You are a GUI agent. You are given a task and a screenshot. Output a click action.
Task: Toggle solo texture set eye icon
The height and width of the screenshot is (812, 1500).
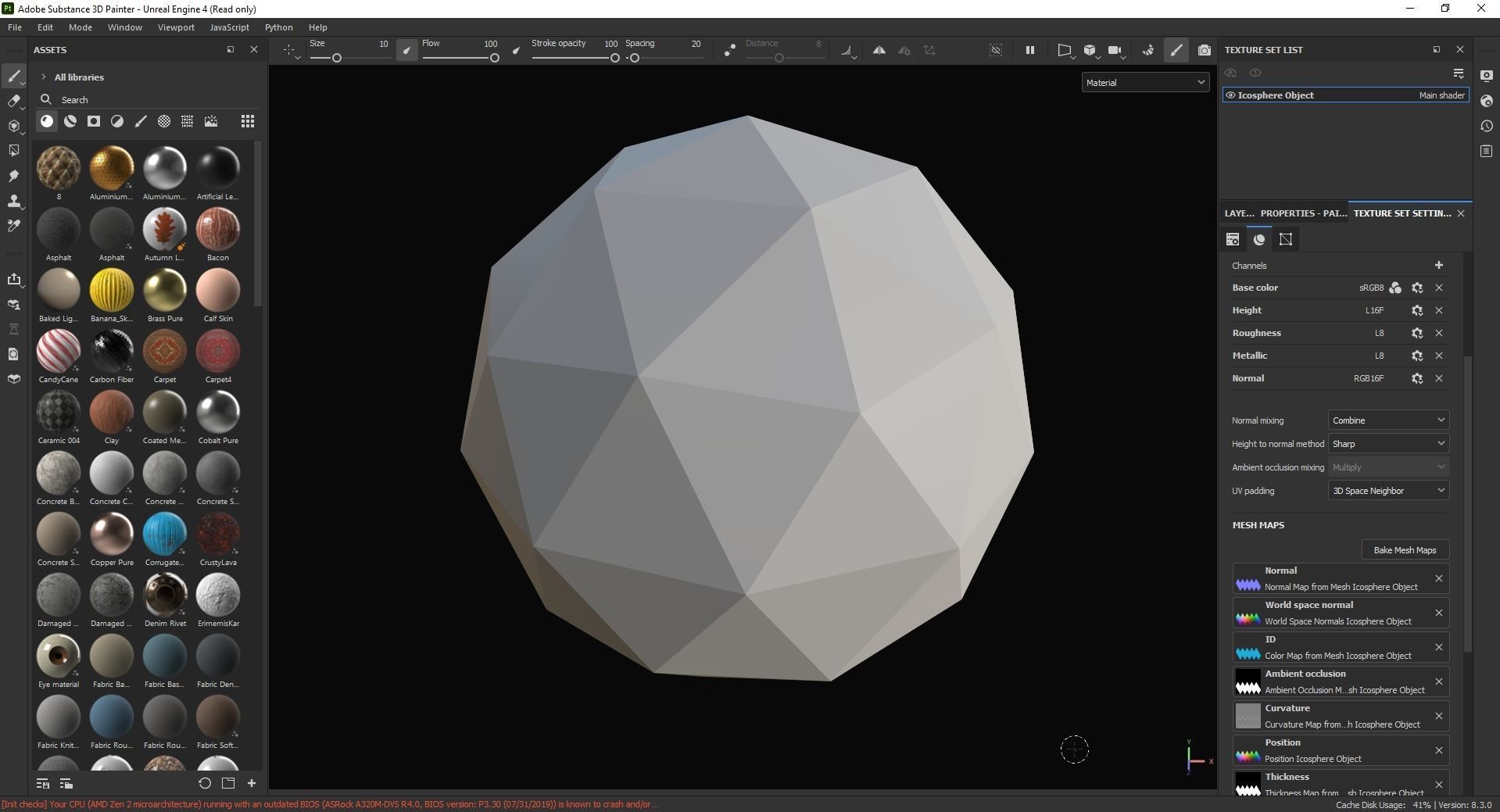(x=1255, y=73)
